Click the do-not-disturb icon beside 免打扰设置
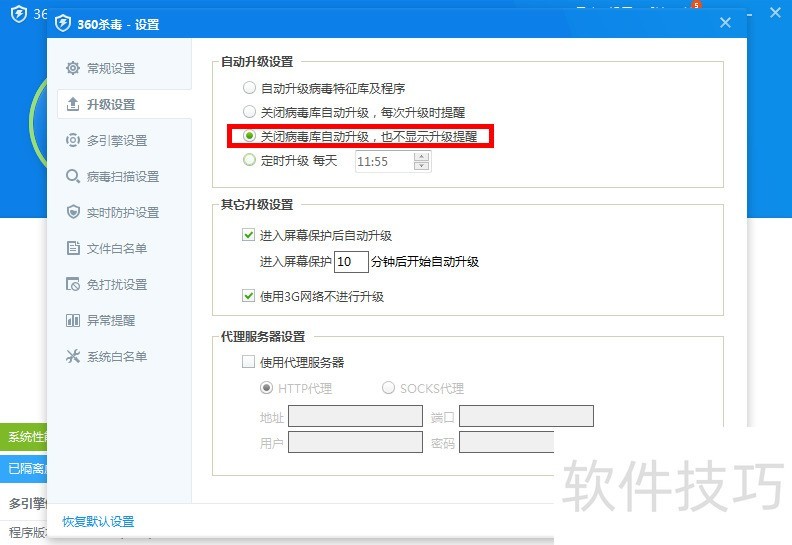Screen dimensions: 792x545 click(73, 284)
